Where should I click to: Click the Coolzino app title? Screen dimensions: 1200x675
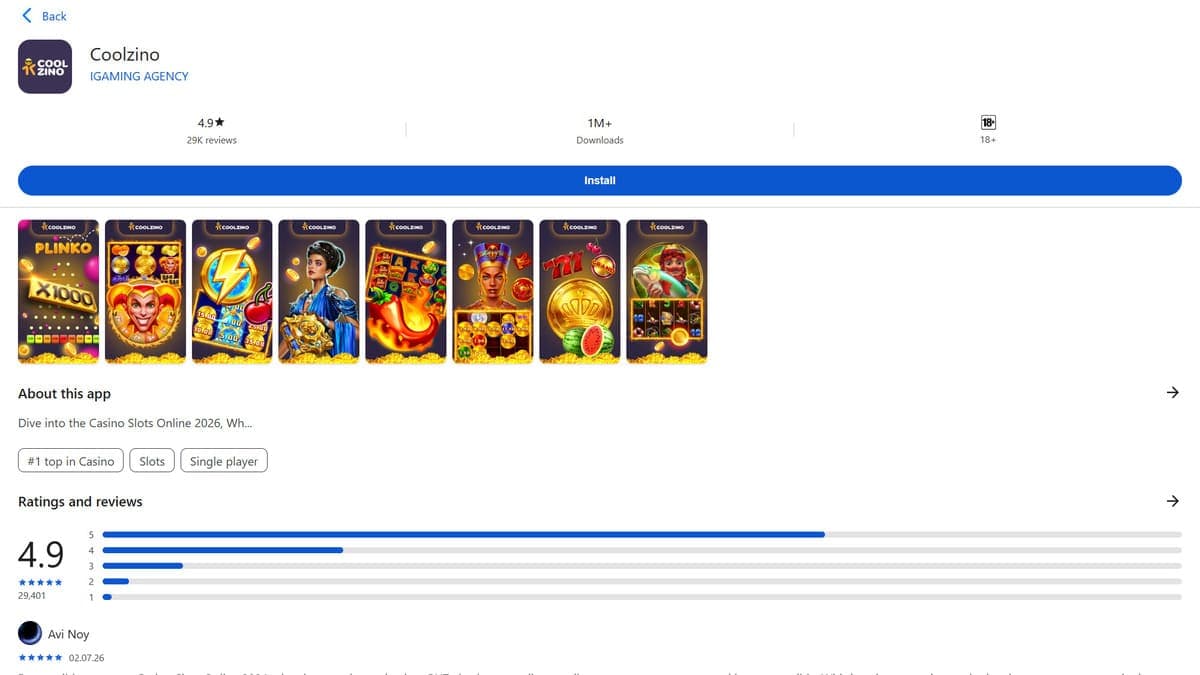[x=125, y=54]
